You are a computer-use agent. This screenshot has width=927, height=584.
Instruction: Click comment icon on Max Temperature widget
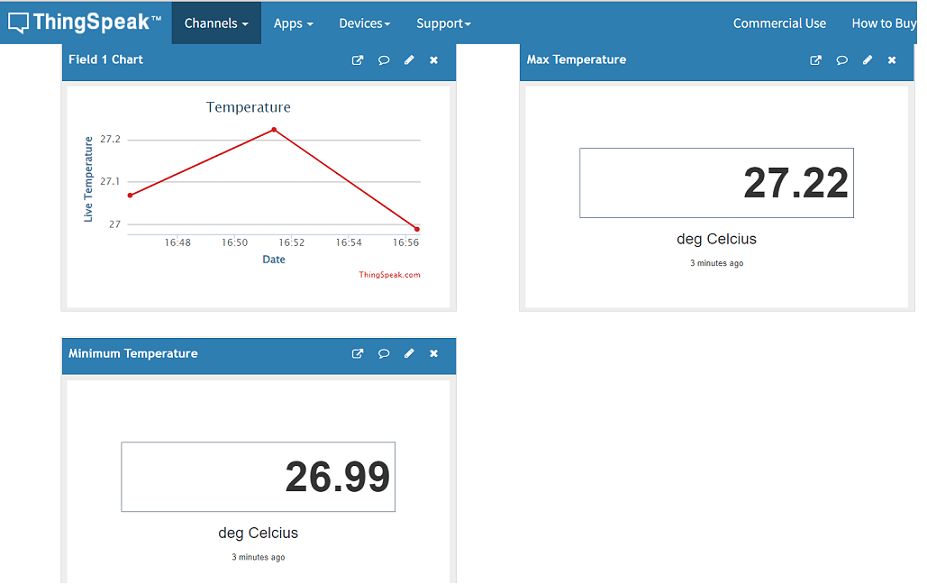pos(842,60)
